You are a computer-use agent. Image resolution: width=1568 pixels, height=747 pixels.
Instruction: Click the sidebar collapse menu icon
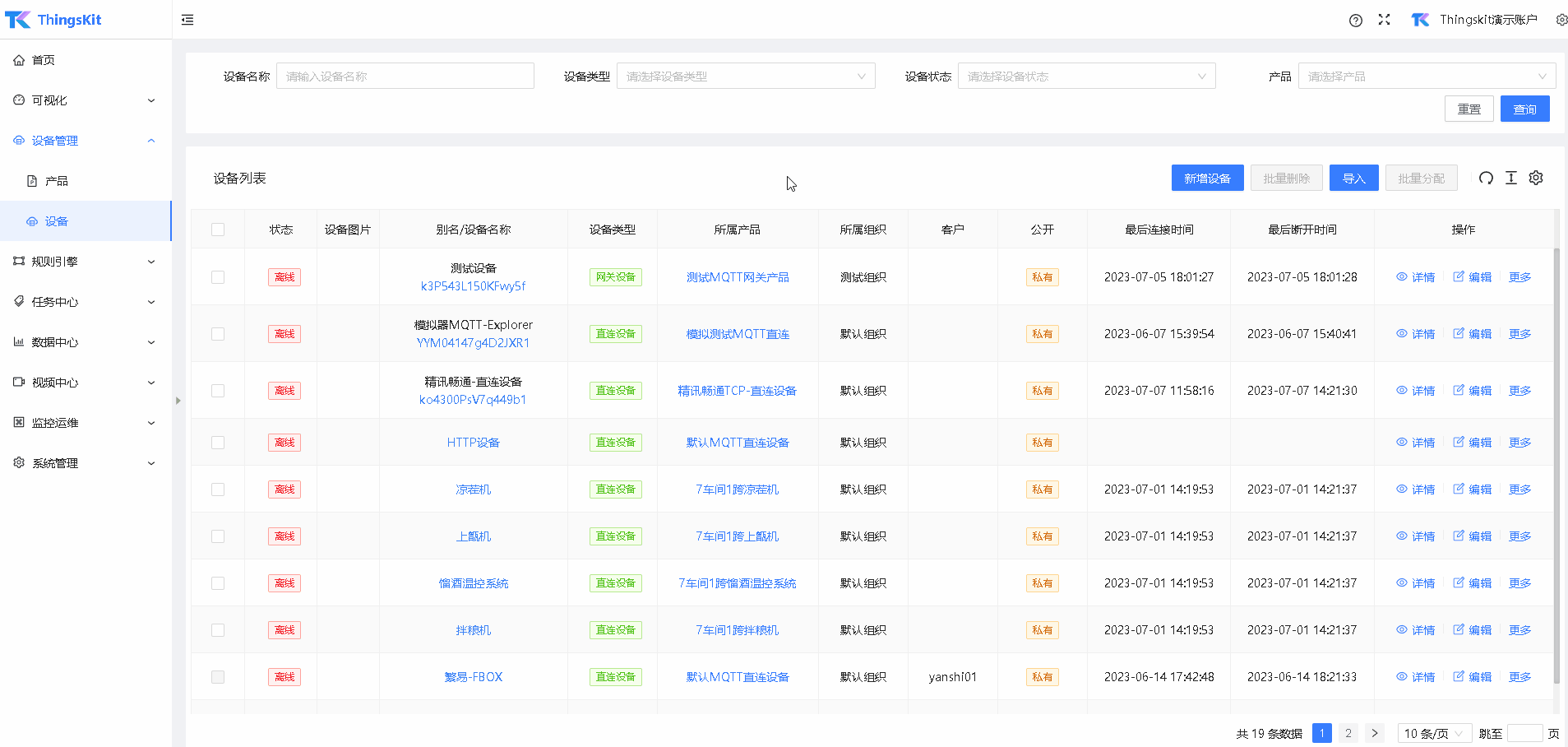[187, 20]
